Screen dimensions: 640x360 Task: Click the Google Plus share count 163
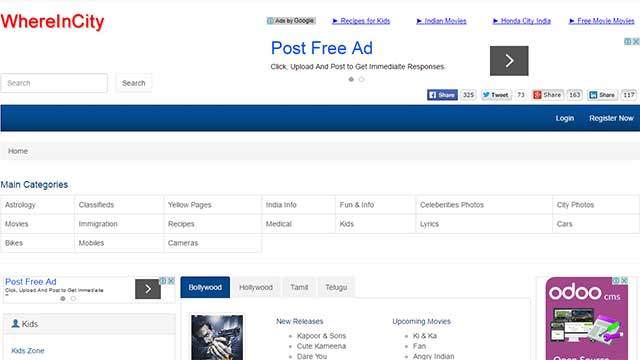(575, 95)
